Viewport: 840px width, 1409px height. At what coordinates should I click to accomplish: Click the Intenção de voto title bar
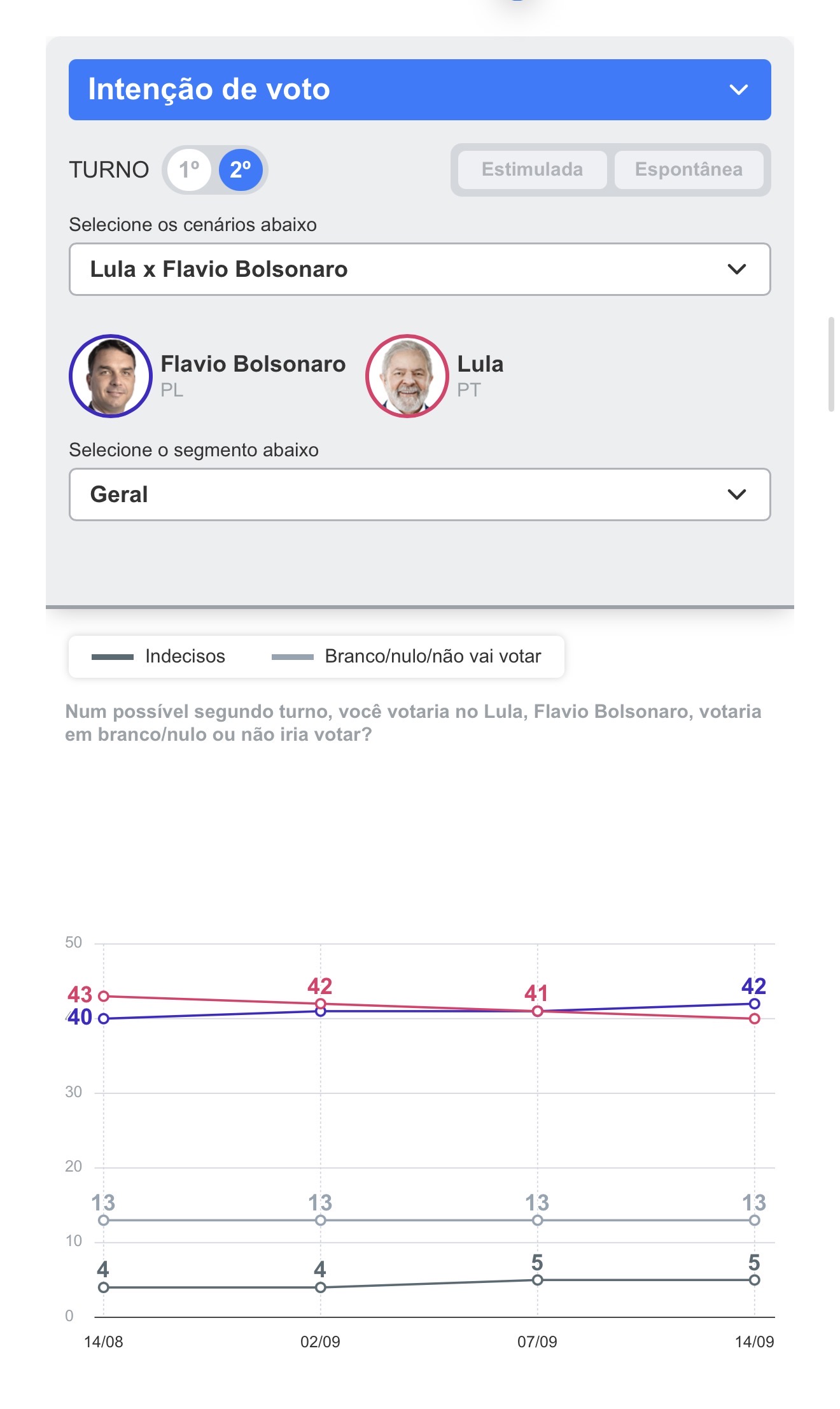click(x=420, y=90)
